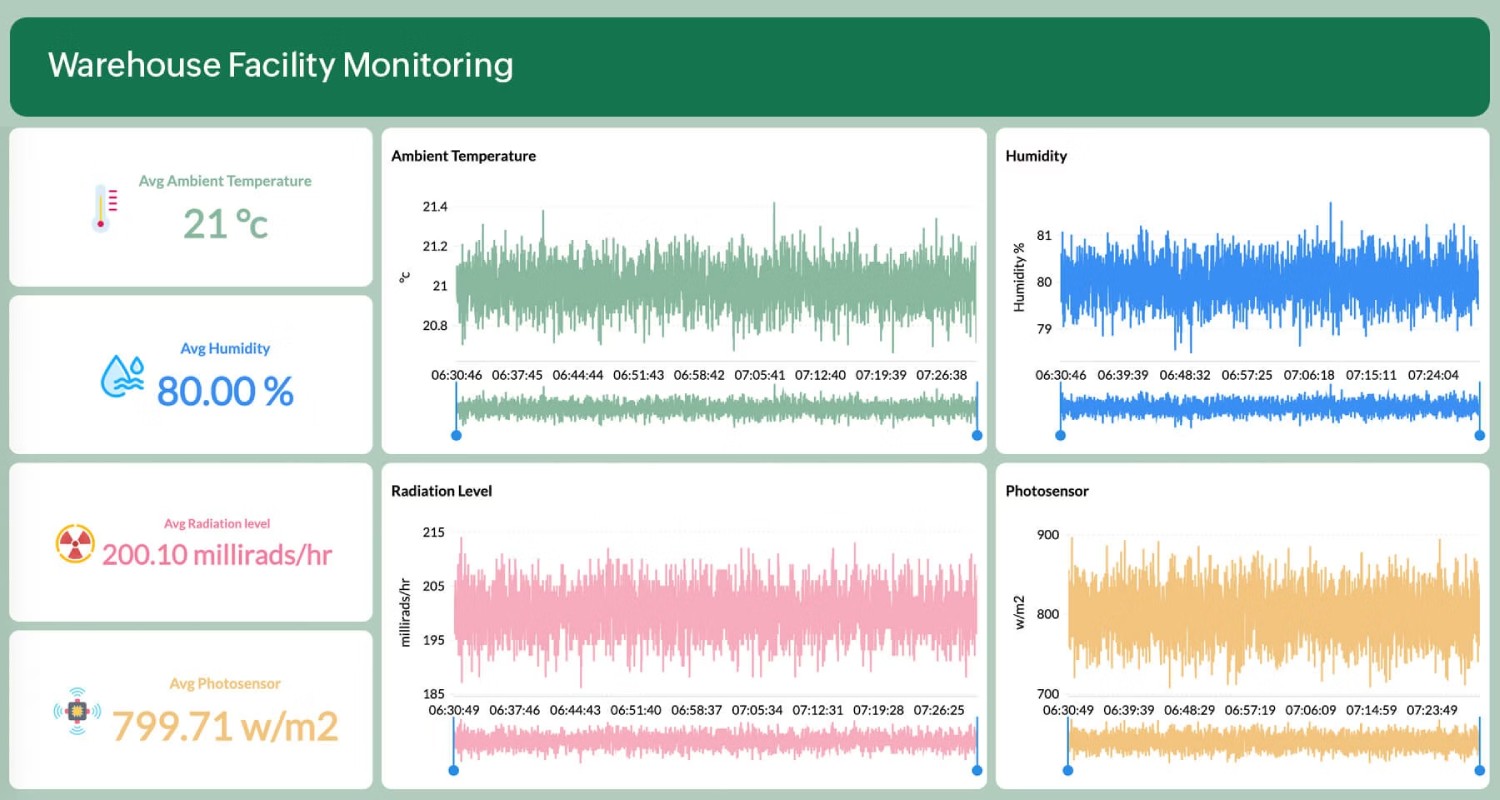Click the Warehouse Facility Monitoring header title
The width and height of the screenshot is (1500, 800).
click(280, 65)
